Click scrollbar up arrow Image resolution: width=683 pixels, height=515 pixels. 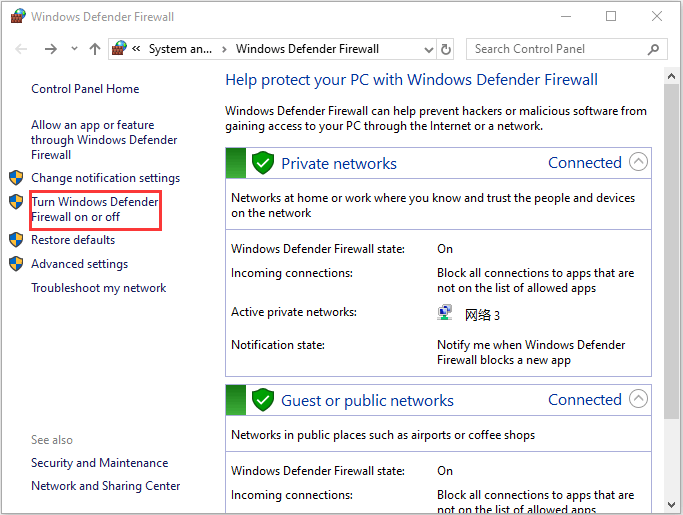point(671,76)
